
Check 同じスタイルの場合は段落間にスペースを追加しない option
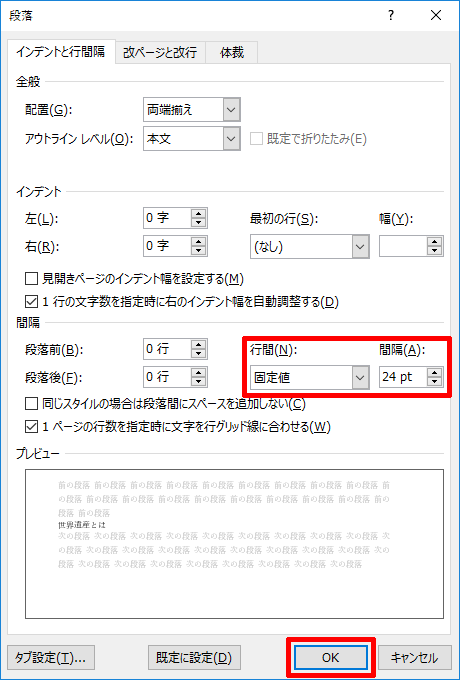(x=31, y=404)
